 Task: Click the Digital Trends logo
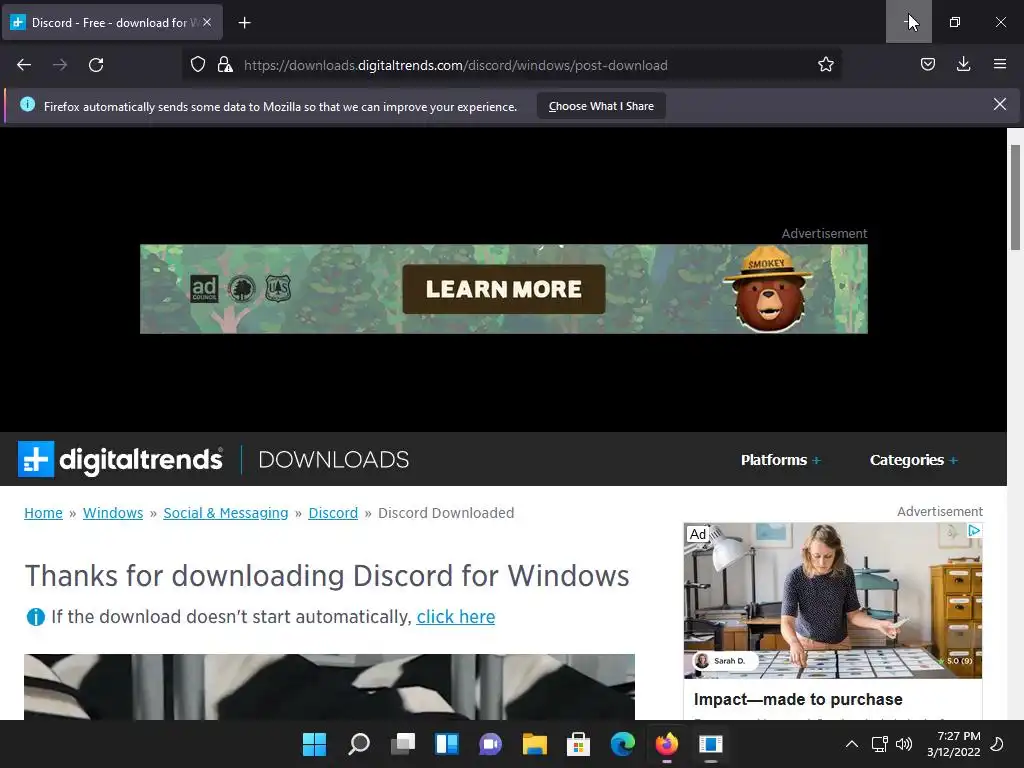pos(120,460)
